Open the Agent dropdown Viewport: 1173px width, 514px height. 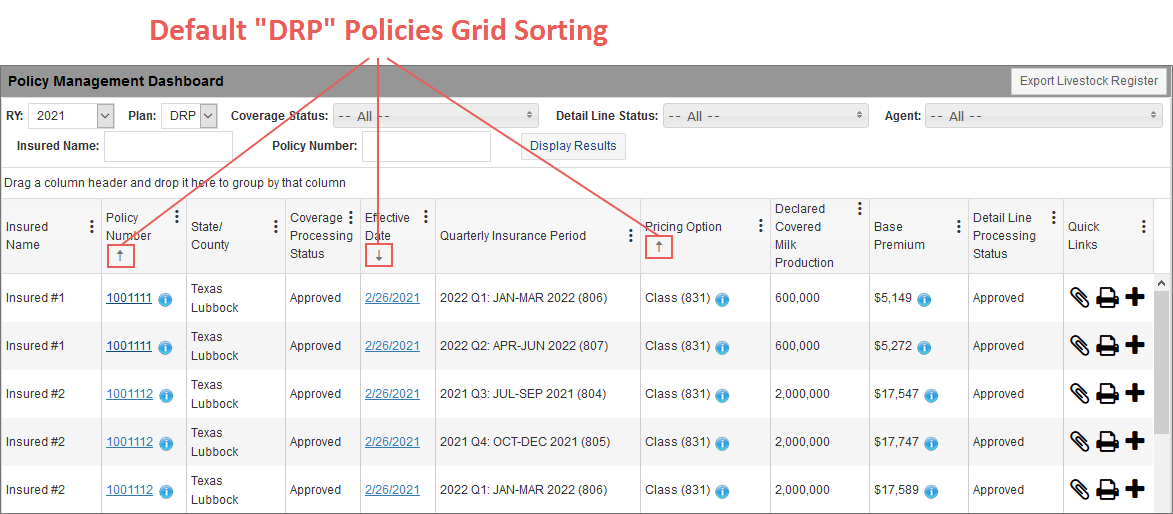click(x=1044, y=116)
